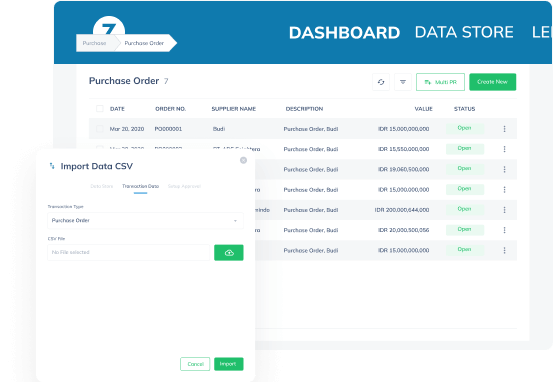Open row menu for IDR 19,060,500,000 order
This screenshot has width=553, height=382.
504,169
